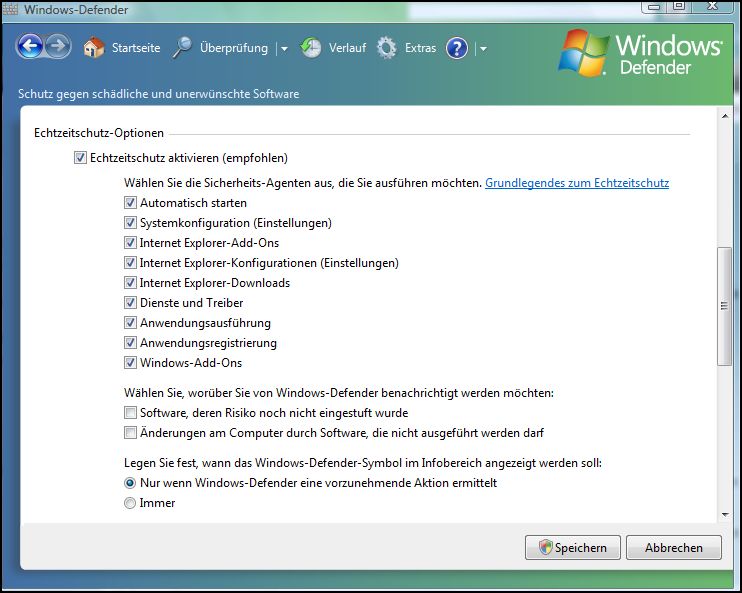Select the Immer radio button
Screen dimensions: 742x593
coord(130,503)
